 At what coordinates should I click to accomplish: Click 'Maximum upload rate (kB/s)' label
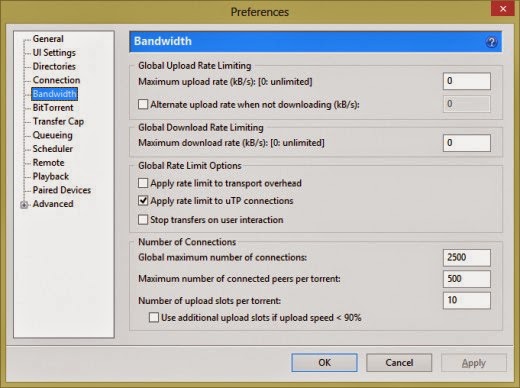click(225, 82)
